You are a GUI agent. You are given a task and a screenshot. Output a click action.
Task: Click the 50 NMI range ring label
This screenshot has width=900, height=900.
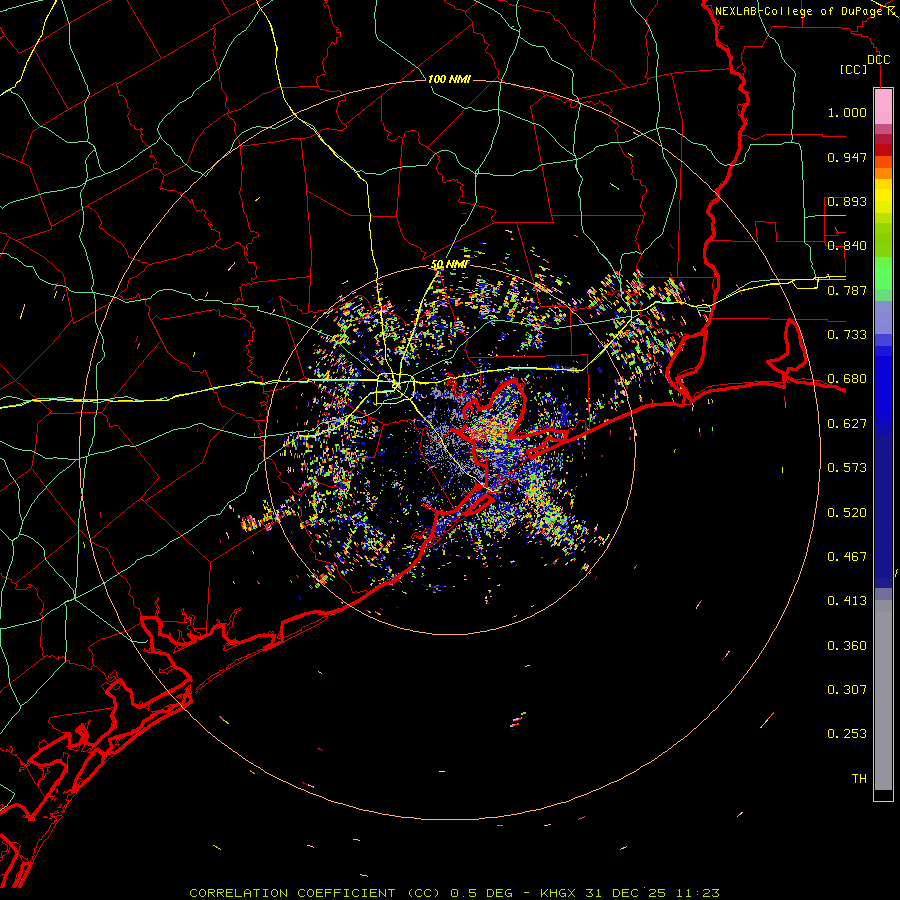pyautogui.click(x=449, y=264)
